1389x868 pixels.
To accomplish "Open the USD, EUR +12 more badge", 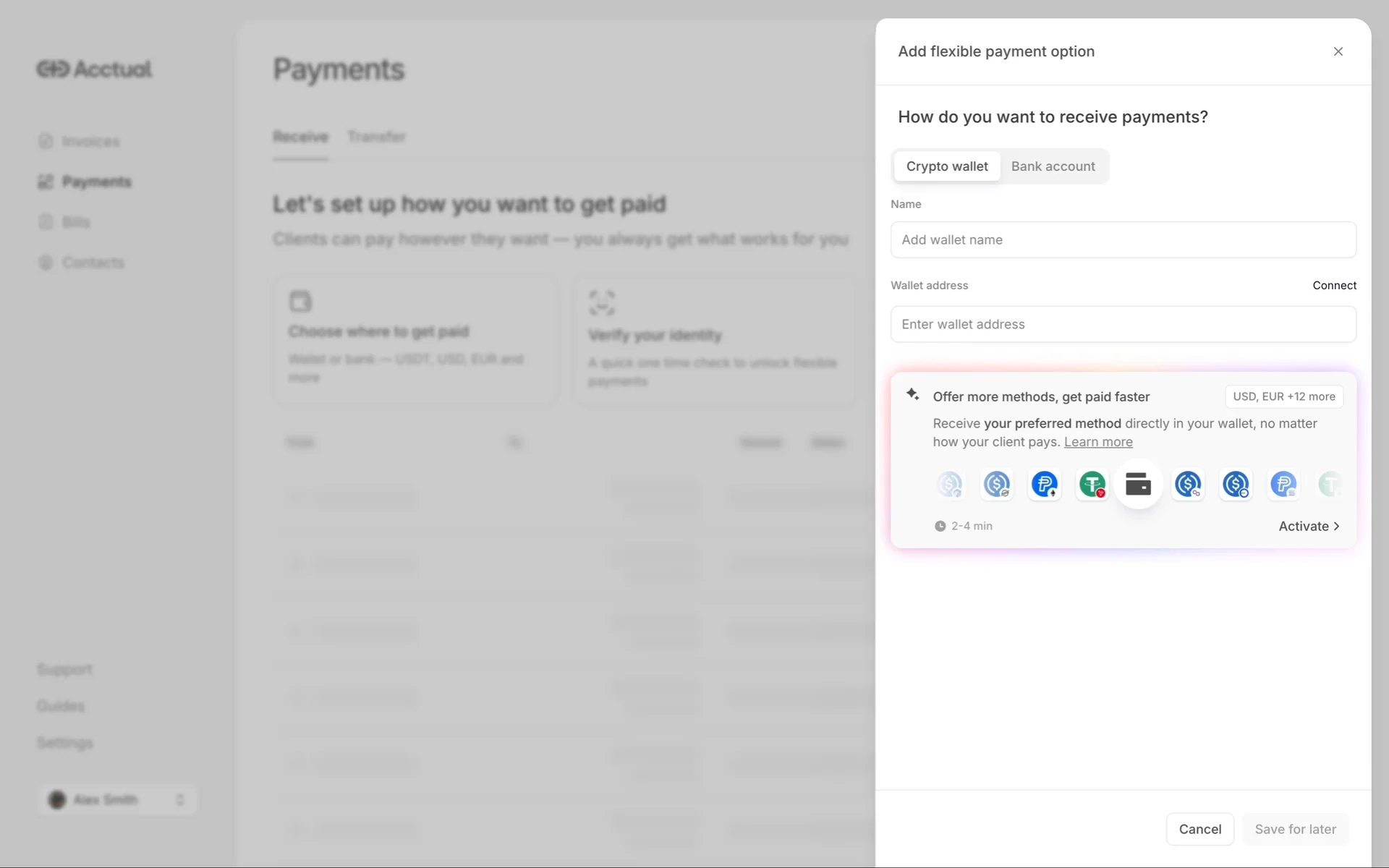I will pyautogui.click(x=1283, y=396).
